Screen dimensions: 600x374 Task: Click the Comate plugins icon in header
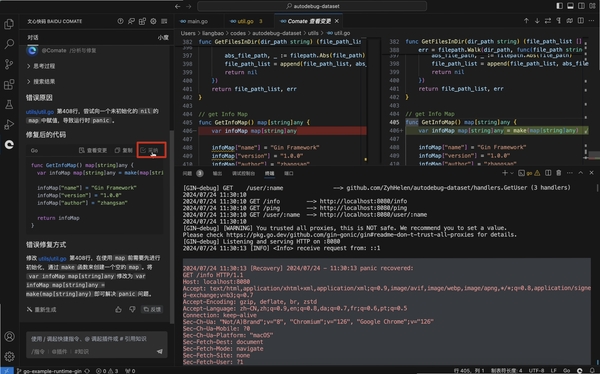pos(142,21)
